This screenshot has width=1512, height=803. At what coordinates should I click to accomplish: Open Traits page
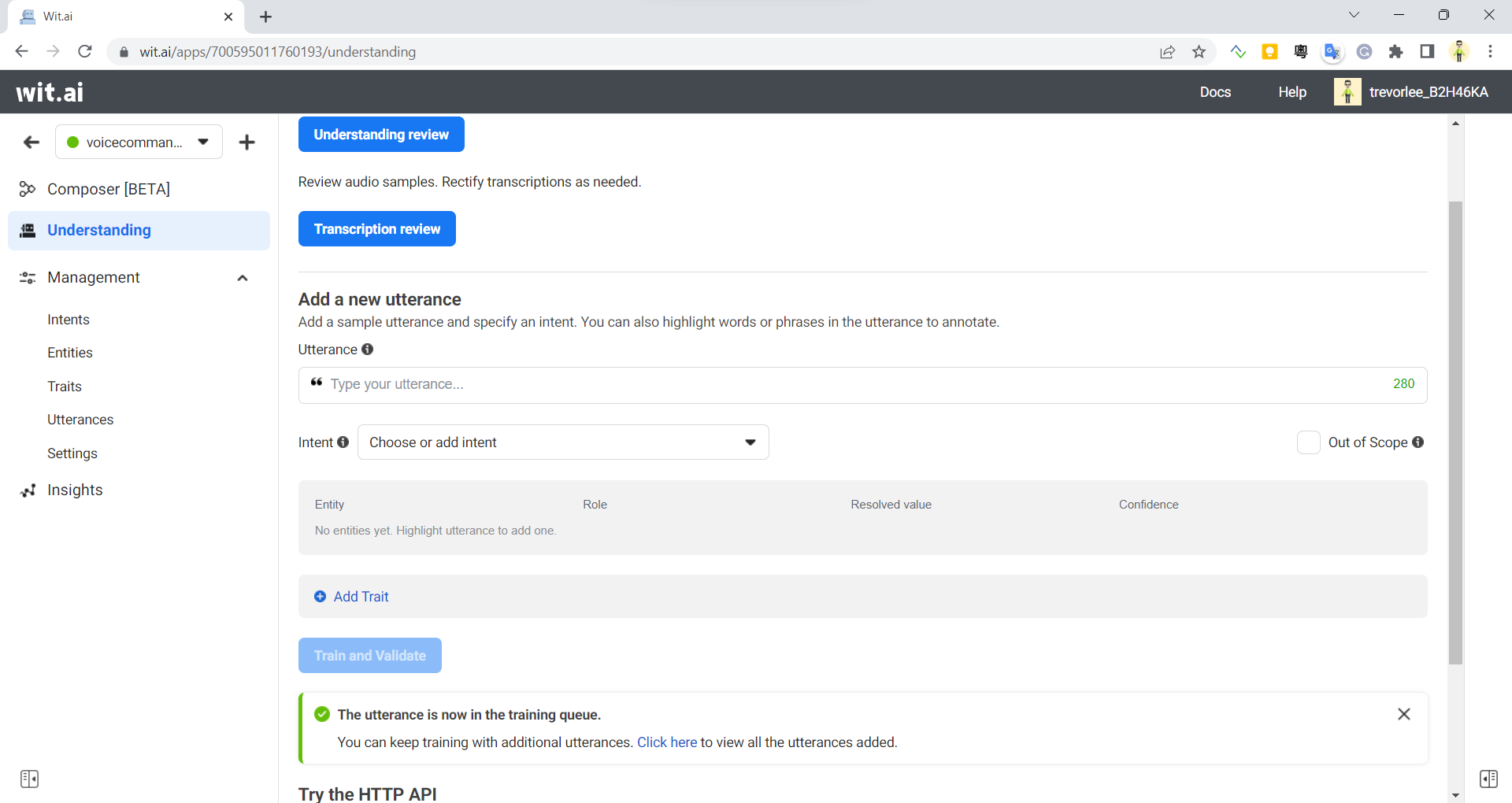tap(65, 387)
